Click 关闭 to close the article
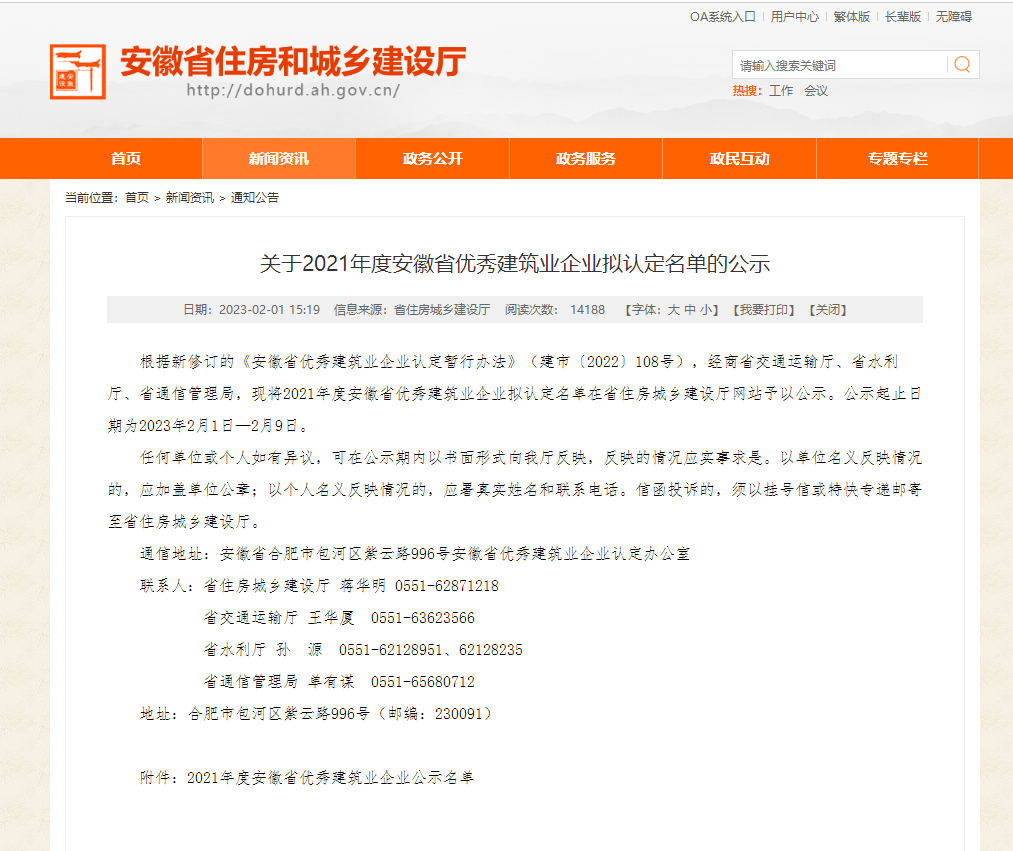 (x=827, y=310)
